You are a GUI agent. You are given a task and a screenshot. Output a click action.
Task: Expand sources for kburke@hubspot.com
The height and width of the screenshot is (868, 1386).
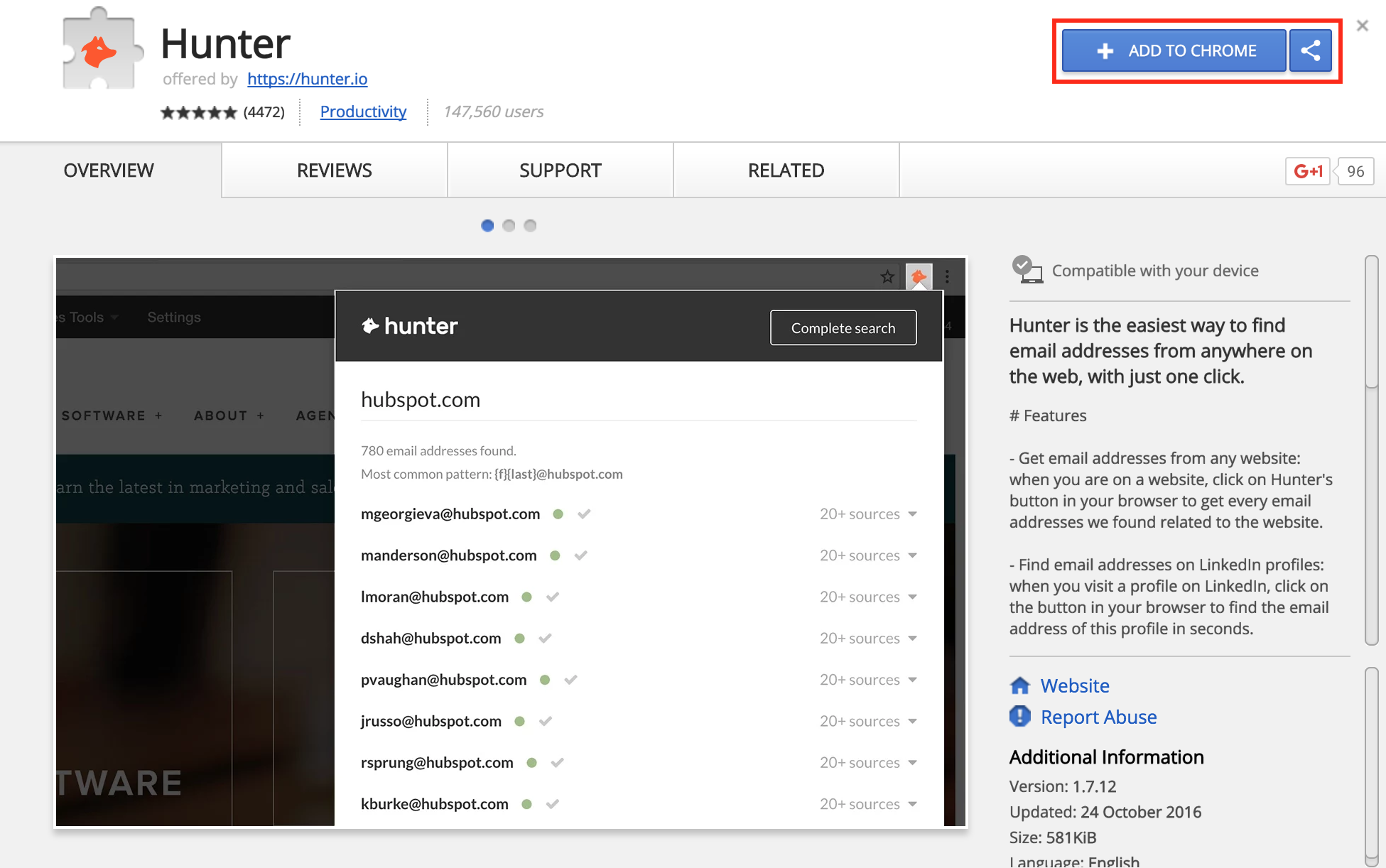pos(868,804)
